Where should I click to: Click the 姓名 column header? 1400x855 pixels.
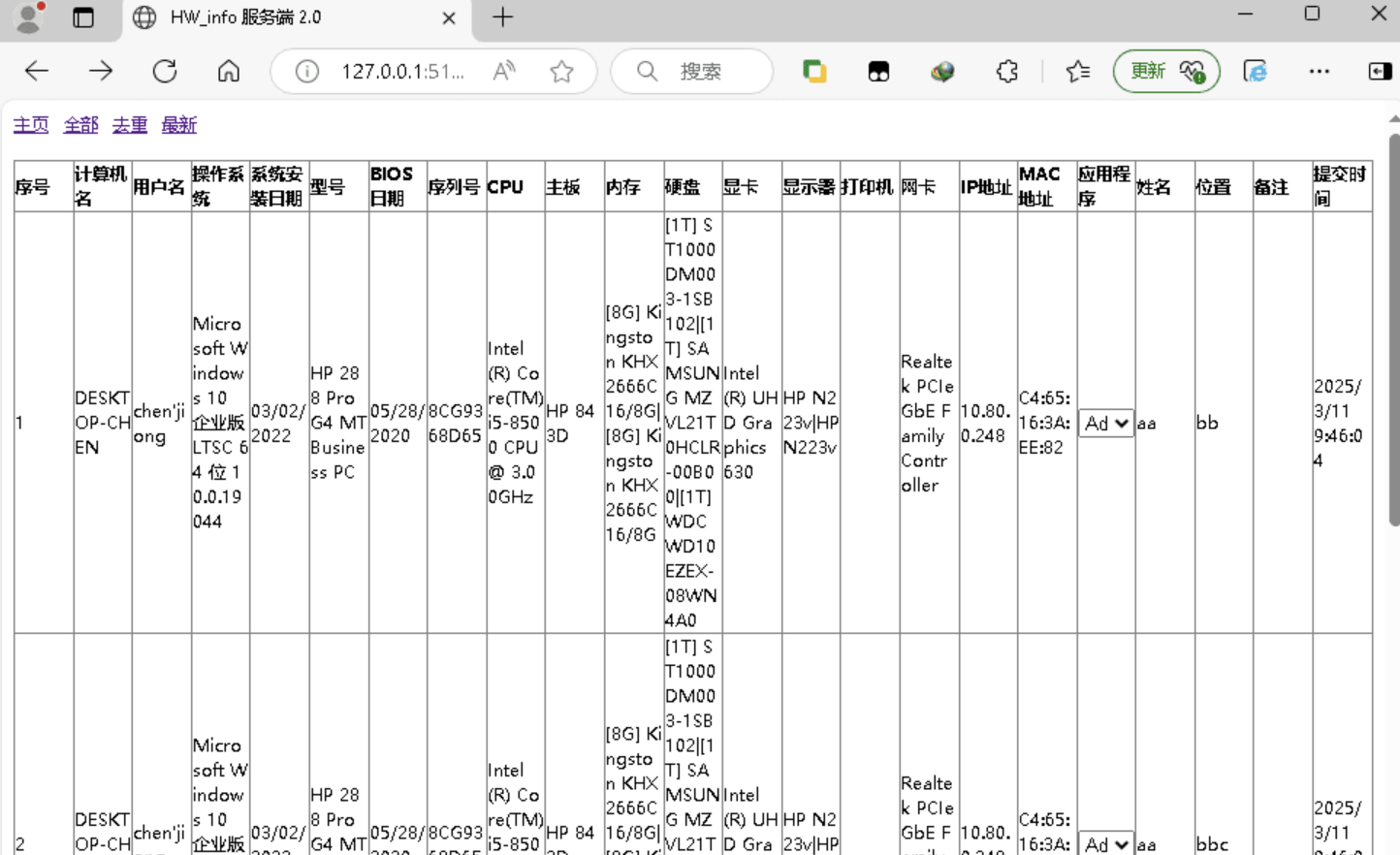(1164, 186)
